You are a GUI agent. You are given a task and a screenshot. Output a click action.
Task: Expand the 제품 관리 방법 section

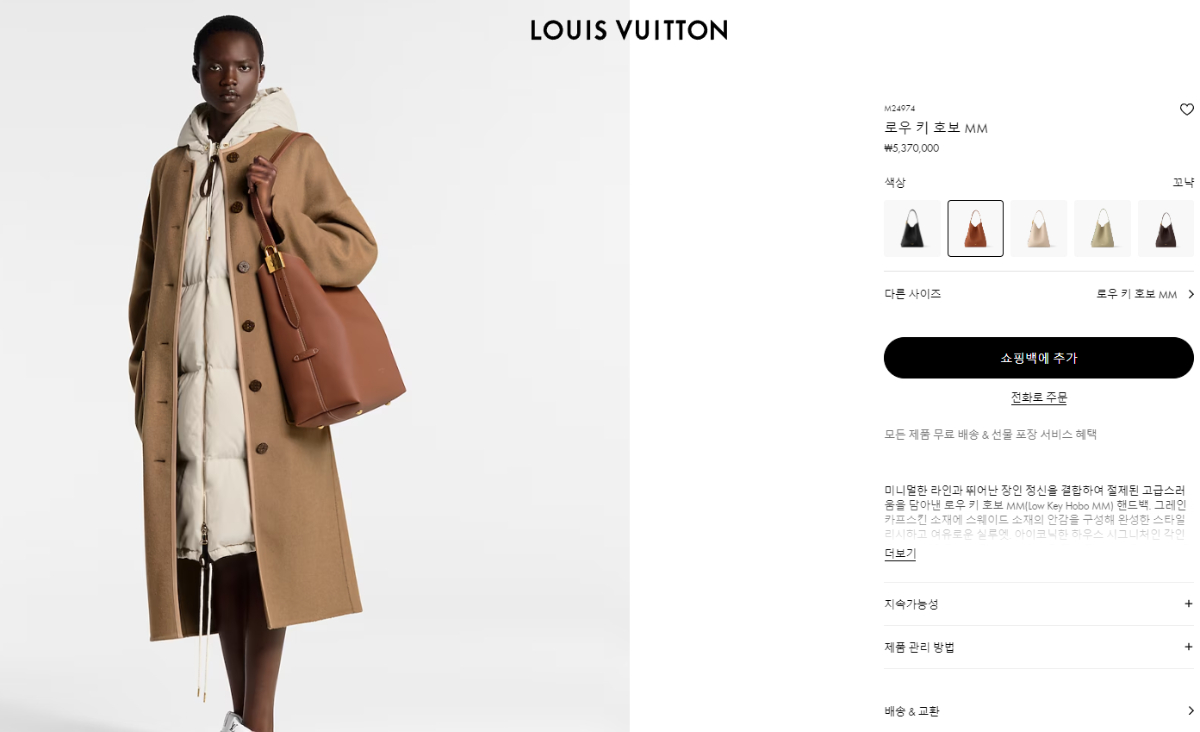click(x=1039, y=647)
